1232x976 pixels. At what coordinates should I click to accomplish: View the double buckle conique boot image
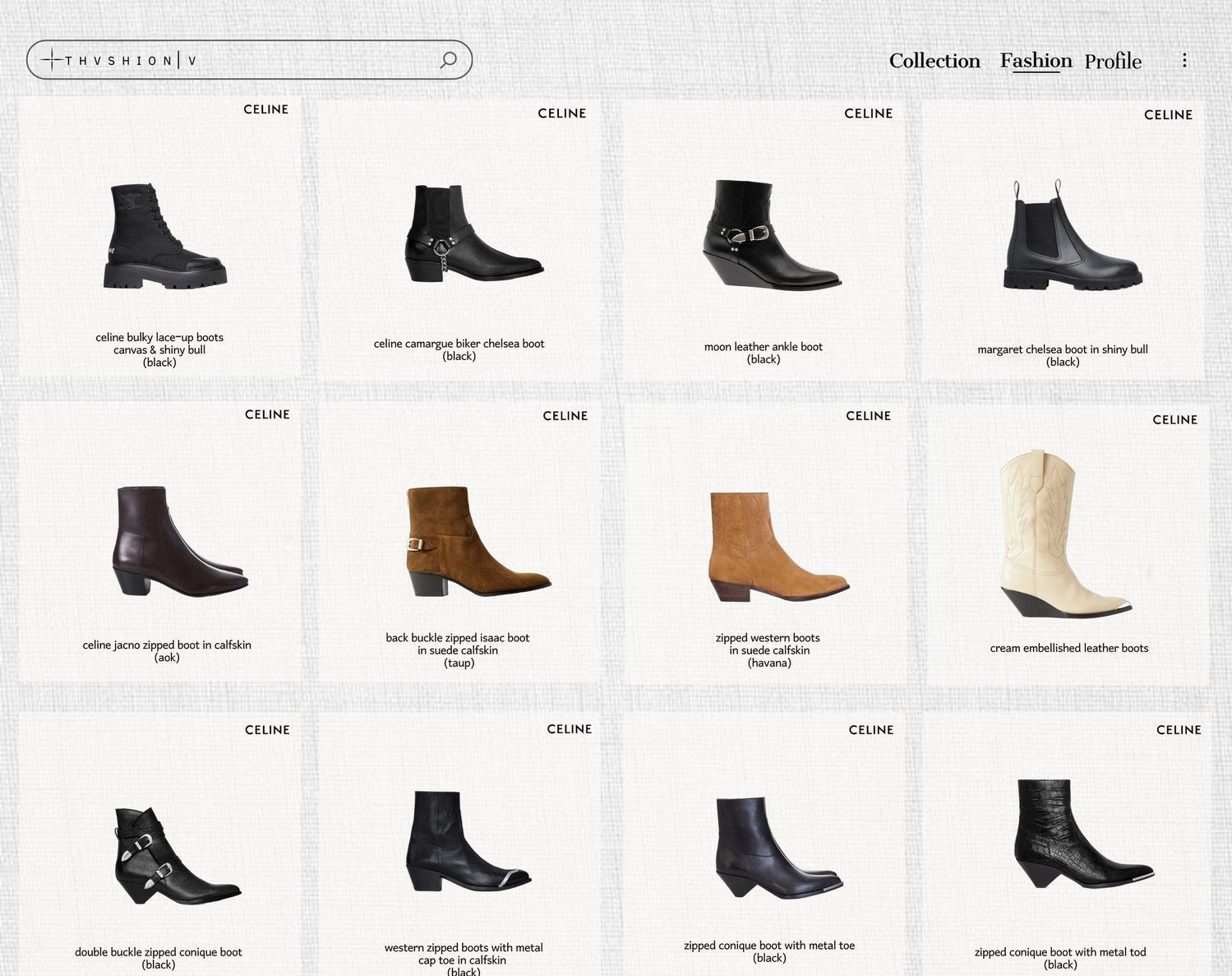click(177, 855)
